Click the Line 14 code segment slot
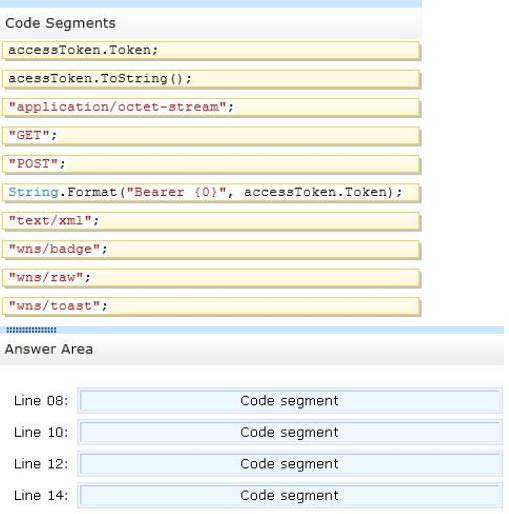509x514 pixels. coord(290,495)
